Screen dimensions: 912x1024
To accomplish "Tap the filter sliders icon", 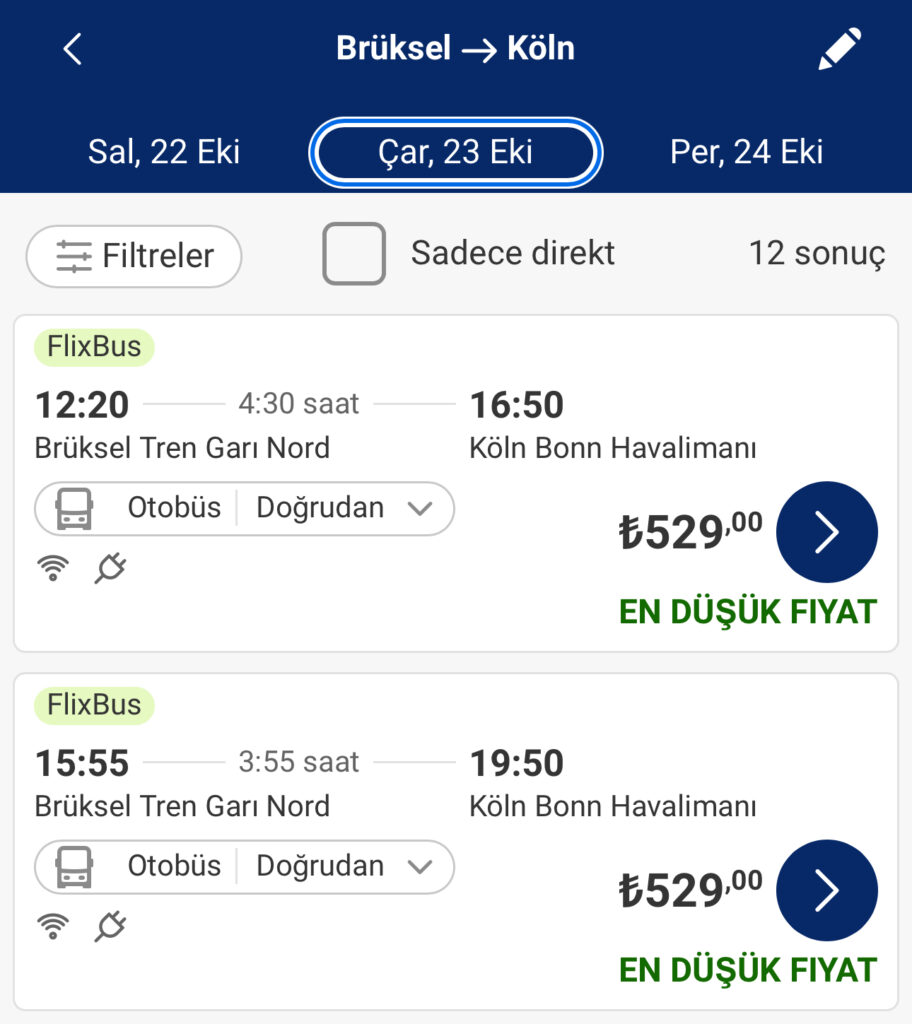I will (74, 257).
